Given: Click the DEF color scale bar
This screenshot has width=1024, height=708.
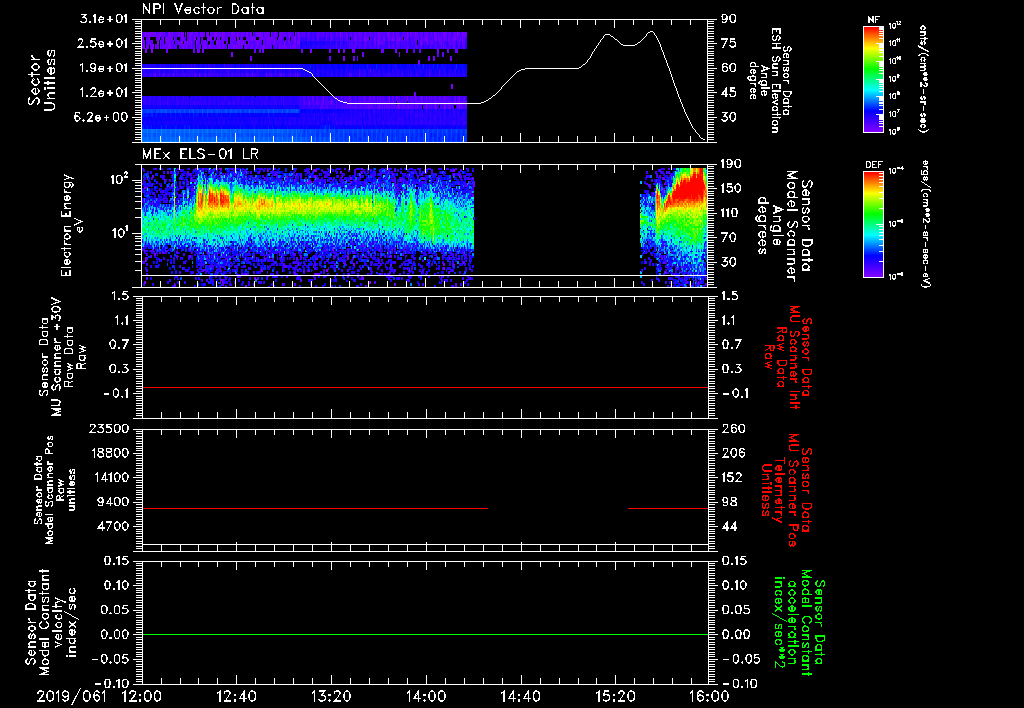Looking at the screenshot, I should coord(873,224).
